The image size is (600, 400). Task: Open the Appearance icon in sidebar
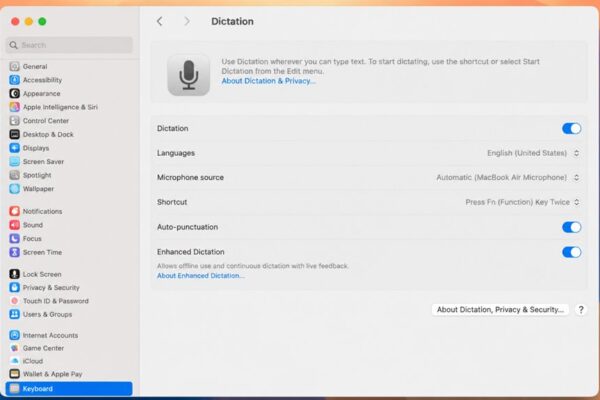(15, 93)
